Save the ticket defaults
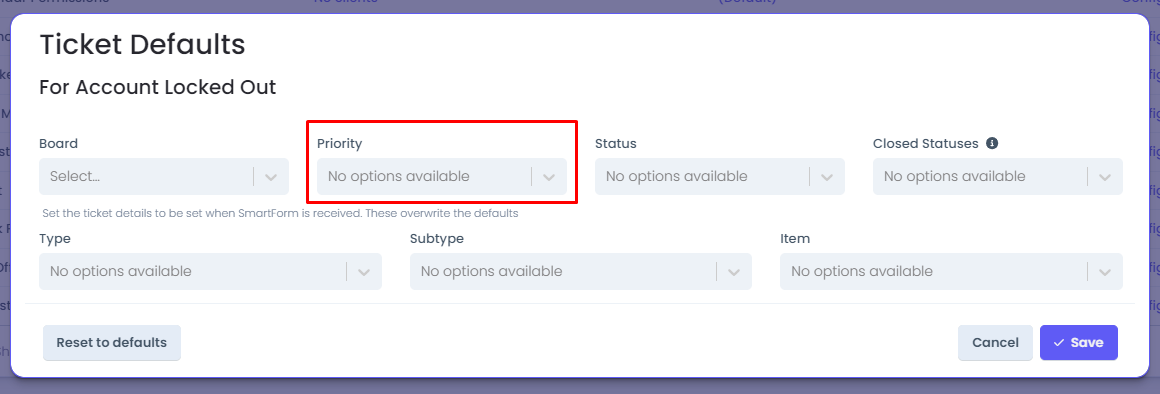The image size is (1160, 394). (1079, 342)
